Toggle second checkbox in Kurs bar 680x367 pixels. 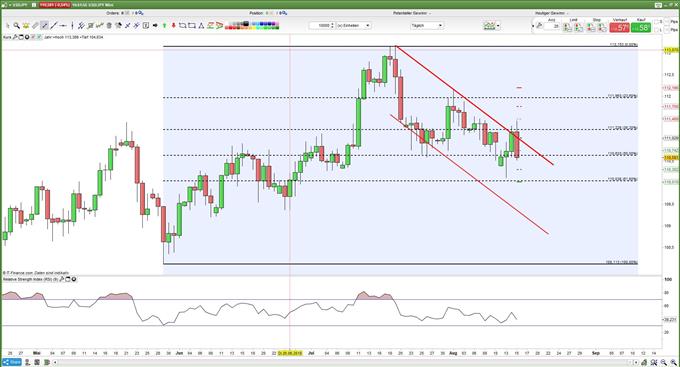(39, 37)
